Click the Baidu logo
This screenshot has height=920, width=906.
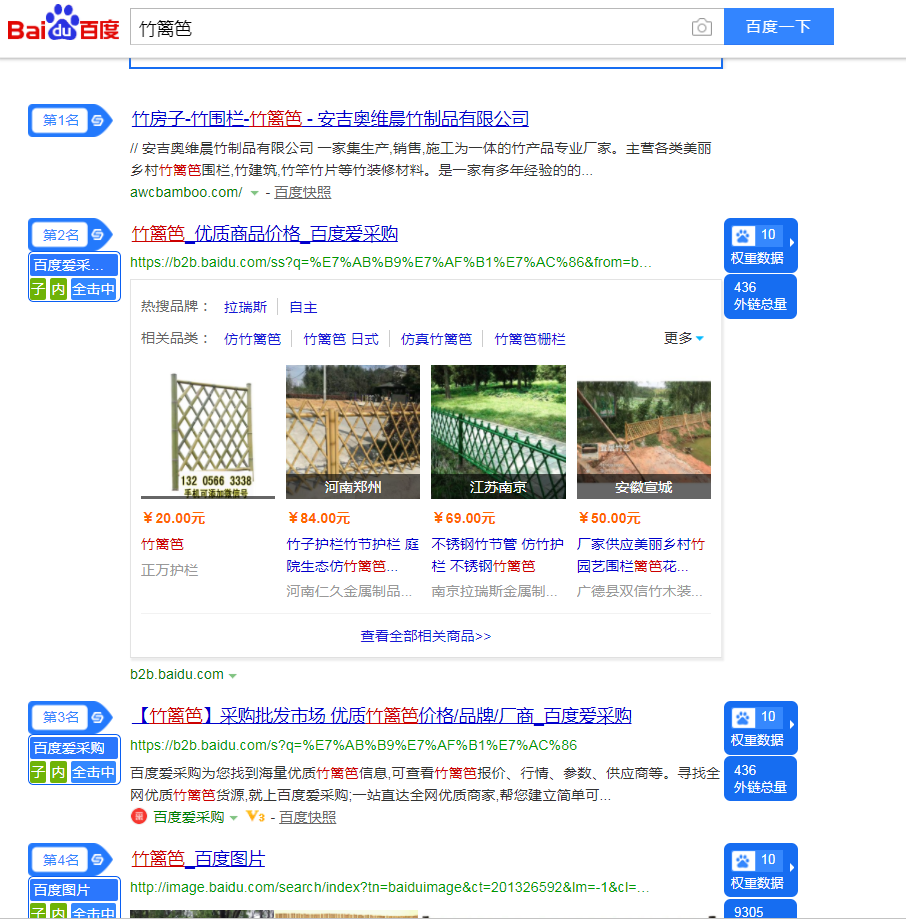coord(63,23)
